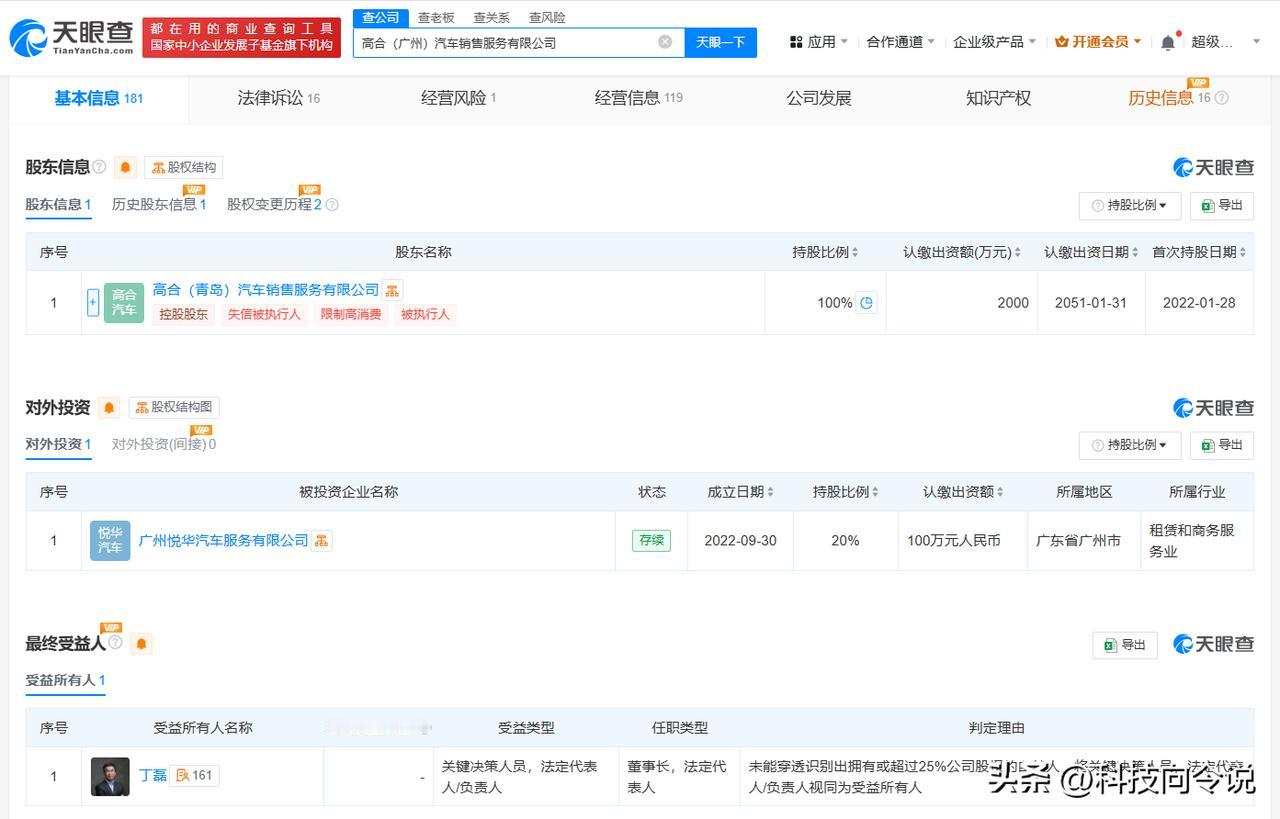
Task: Click the TianYanCha logo at top left
Action: pos(71,38)
